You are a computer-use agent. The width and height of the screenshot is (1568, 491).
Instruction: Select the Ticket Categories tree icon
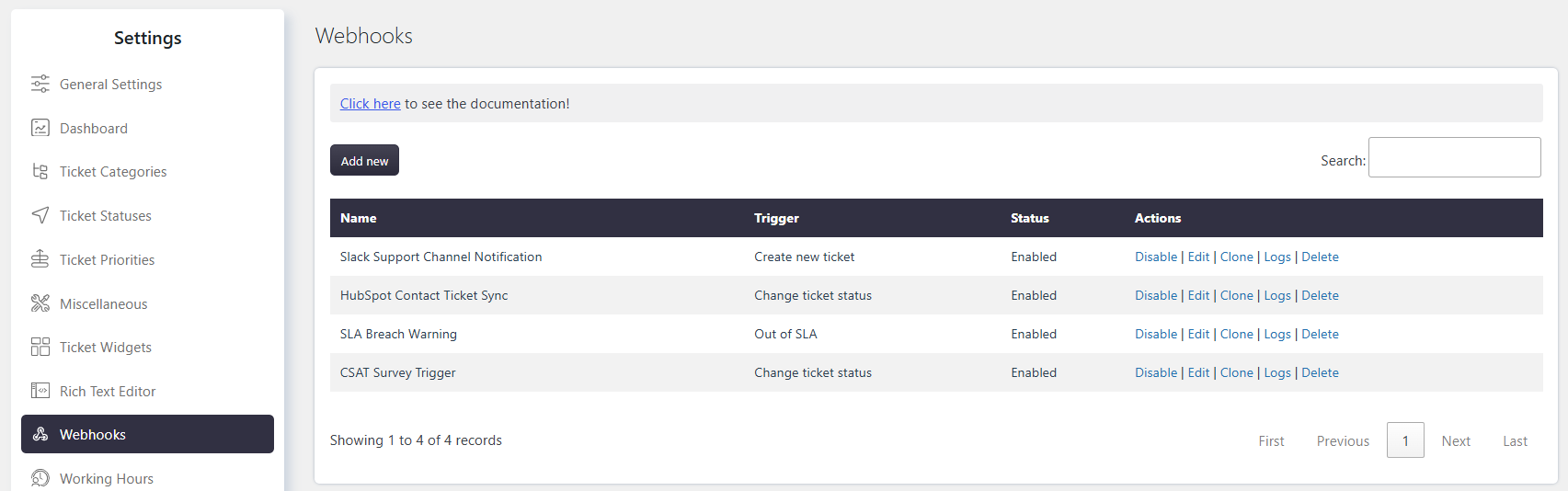coord(40,172)
